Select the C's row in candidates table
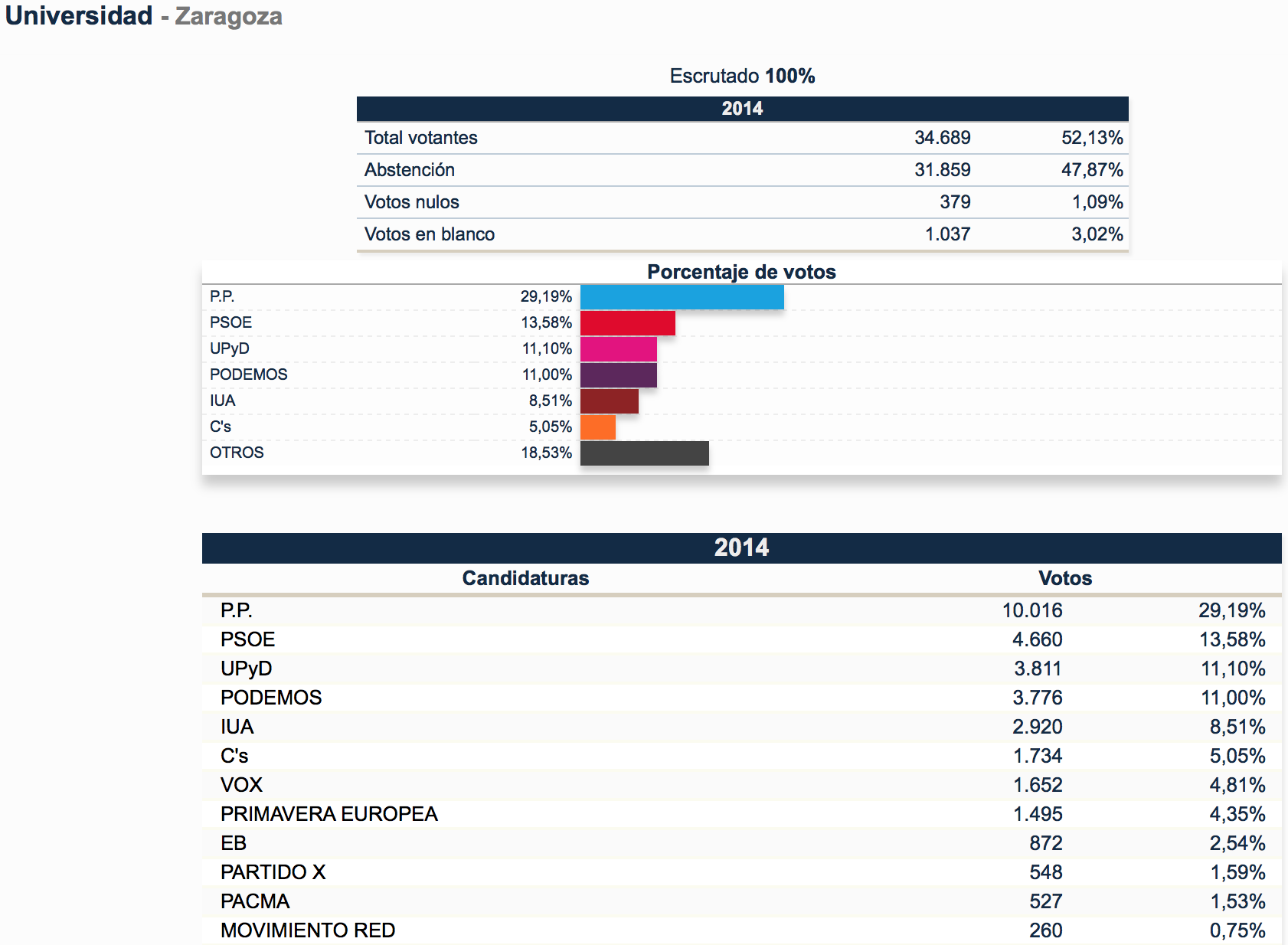The height and width of the screenshot is (945, 1288). pyautogui.click(x=741, y=756)
